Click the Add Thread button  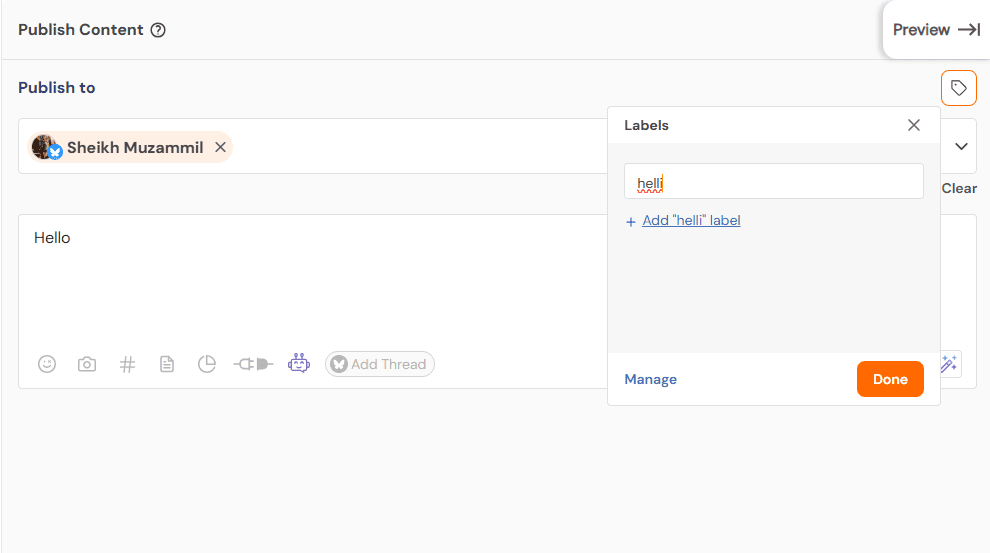(x=380, y=364)
